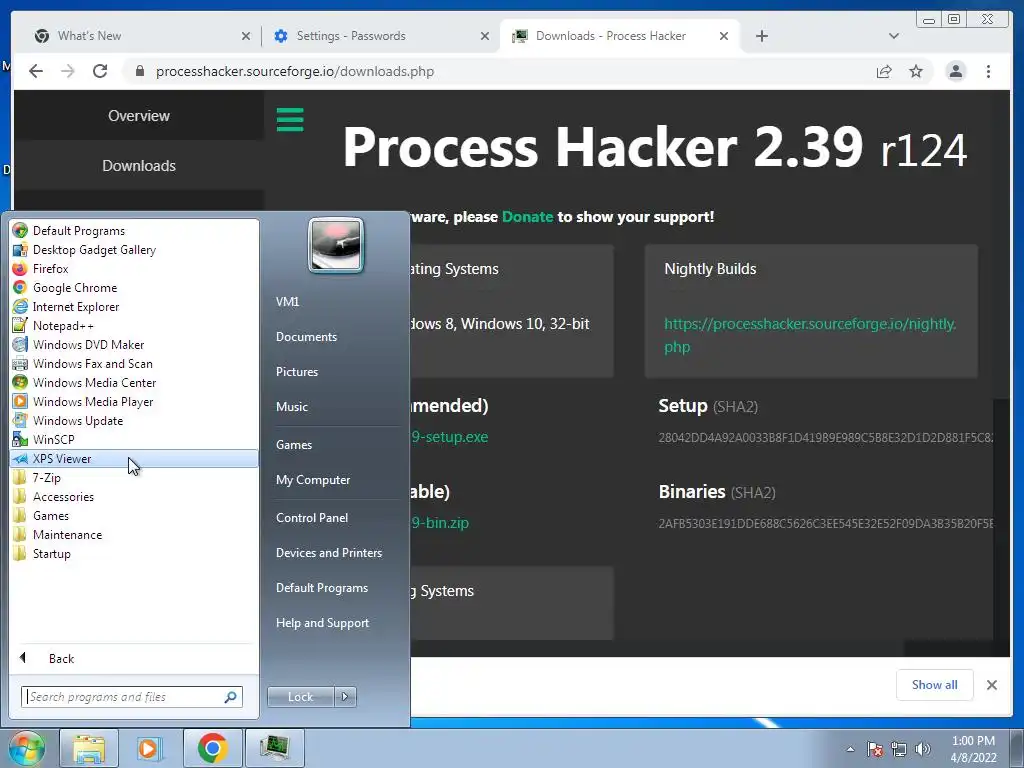Open Downloads in site sidebar
Screen dimensions: 1024x768
[138, 166]
